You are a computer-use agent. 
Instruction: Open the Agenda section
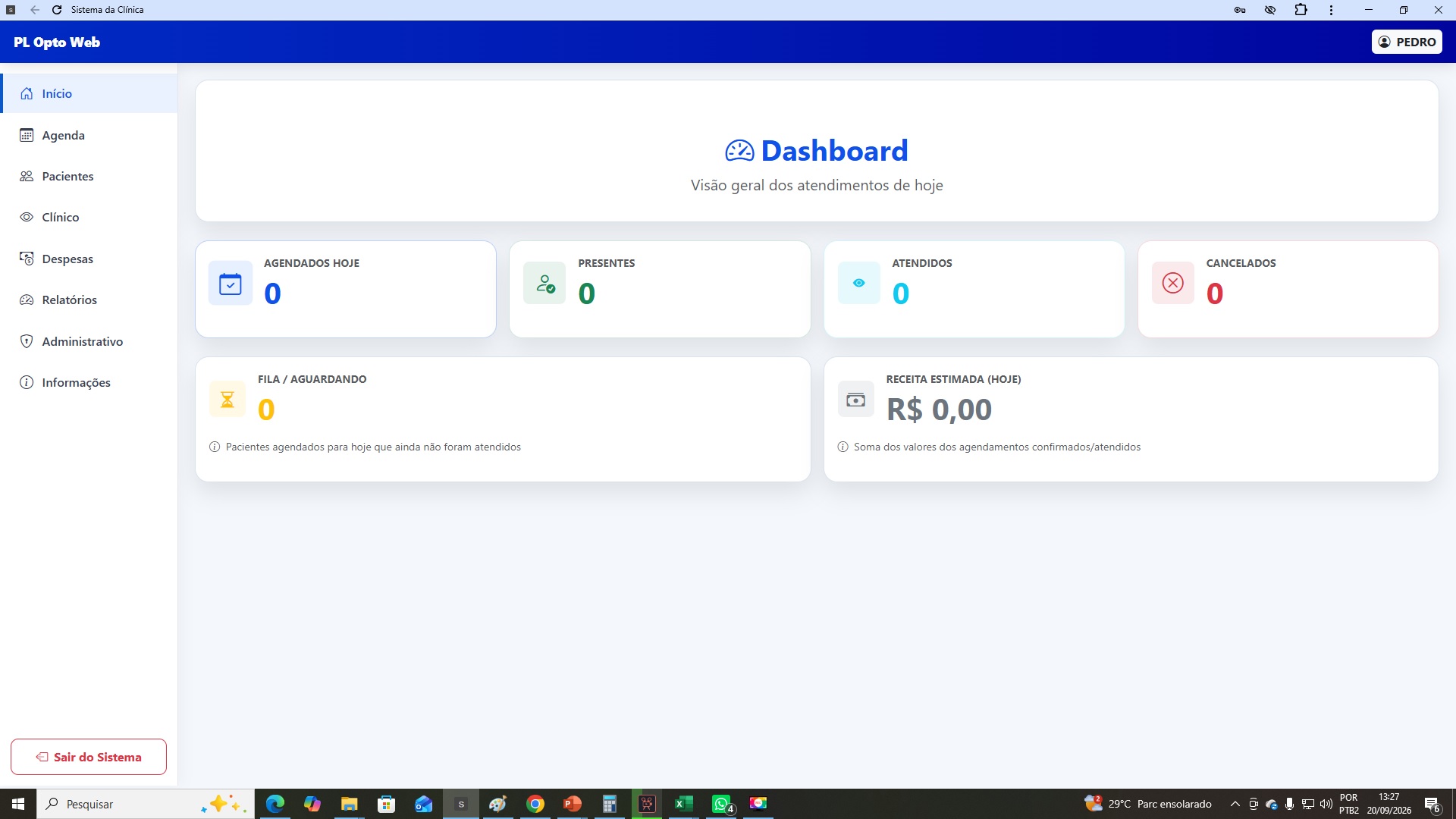[89, 135]
